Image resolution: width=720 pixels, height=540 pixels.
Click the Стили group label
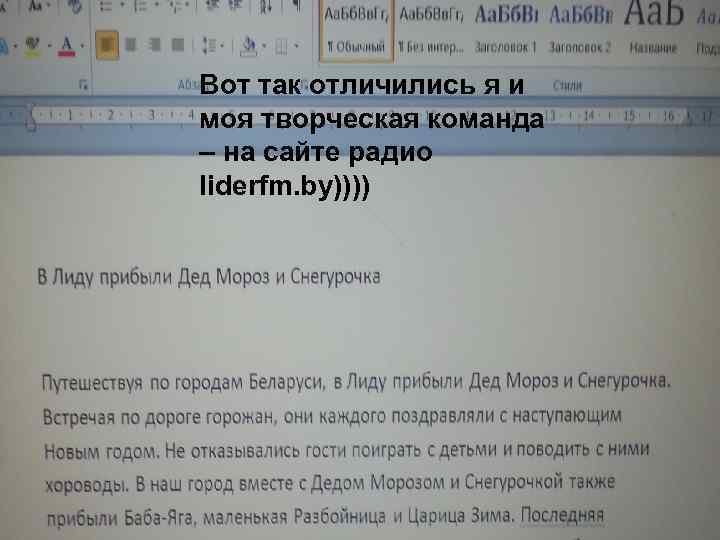(568, 85)
